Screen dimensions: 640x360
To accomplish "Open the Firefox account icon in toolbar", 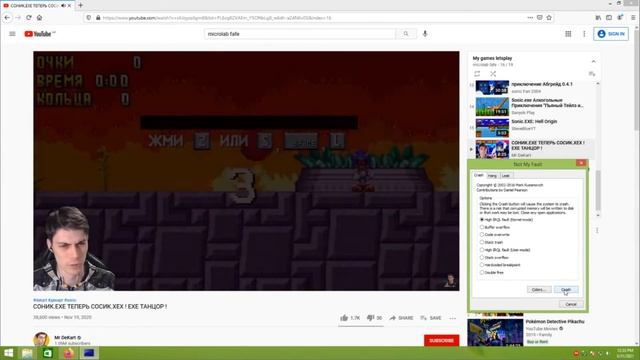I will point(620,18).
